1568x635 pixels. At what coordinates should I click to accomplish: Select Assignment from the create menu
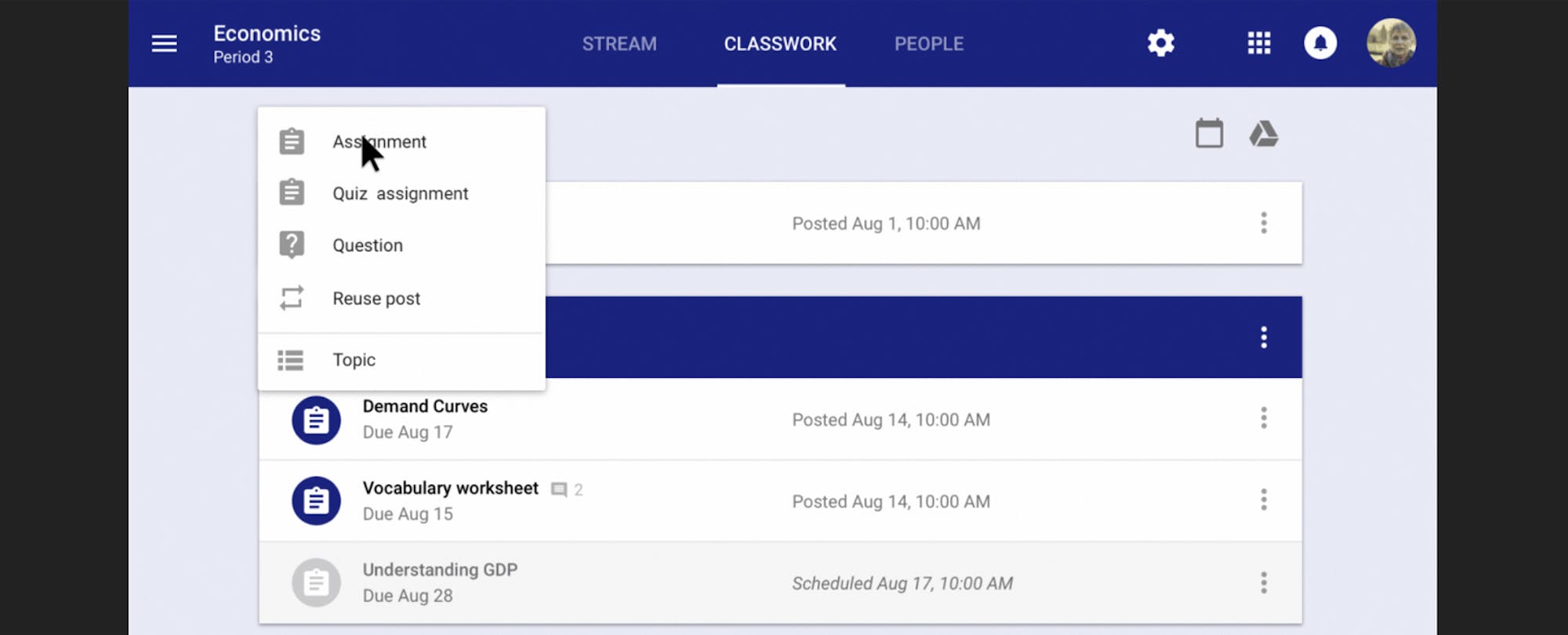click(379, 142)
